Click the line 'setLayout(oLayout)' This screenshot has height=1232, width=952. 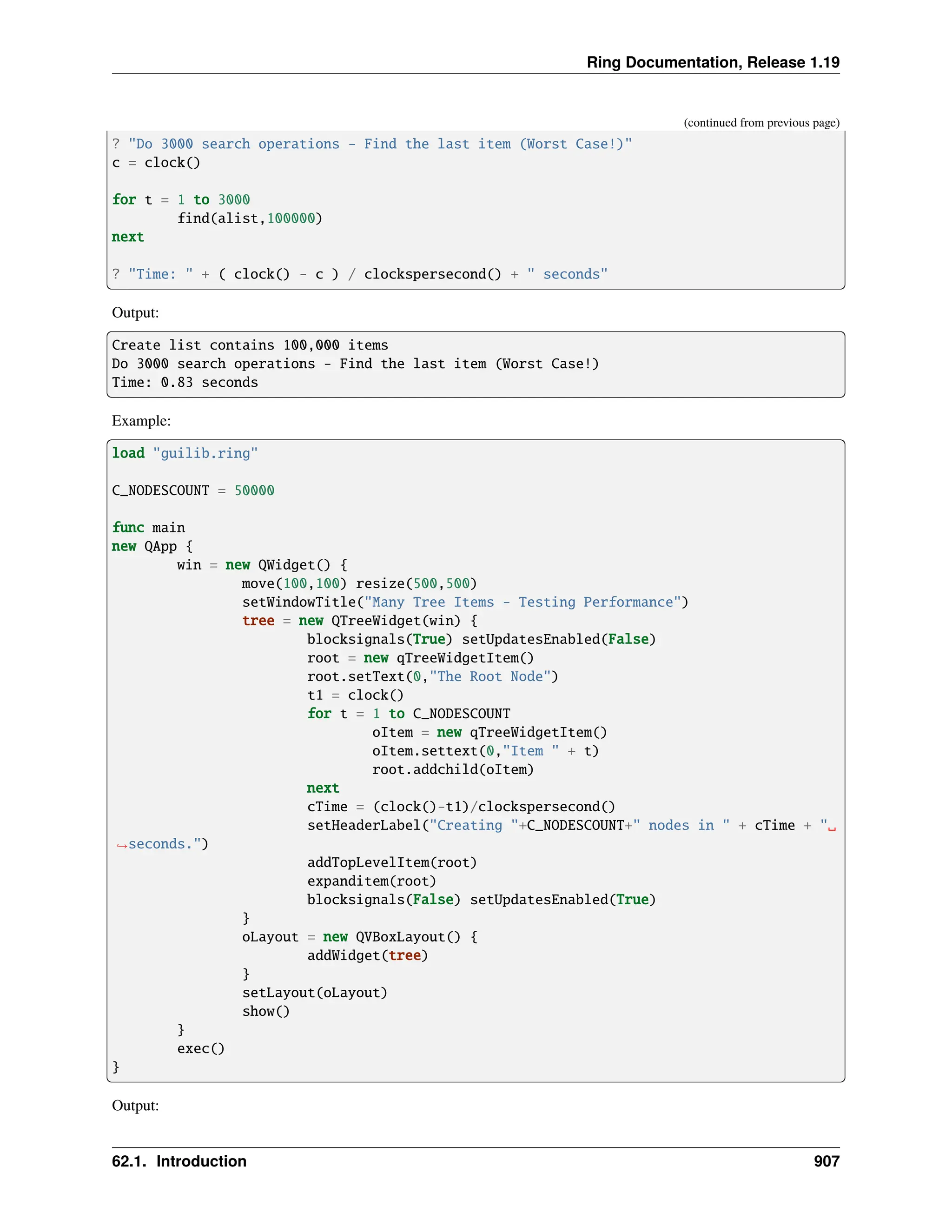tap(315, 993)
